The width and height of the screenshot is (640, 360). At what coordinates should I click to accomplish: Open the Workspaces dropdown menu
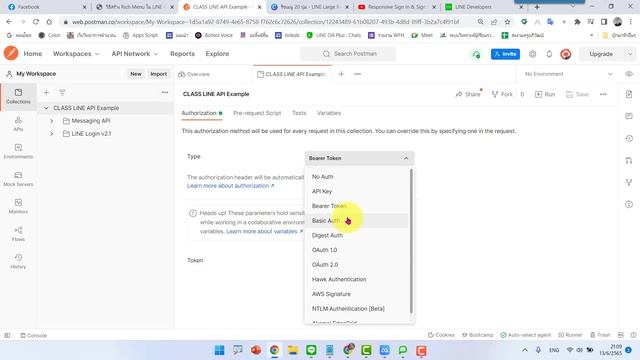pos(76,53)
